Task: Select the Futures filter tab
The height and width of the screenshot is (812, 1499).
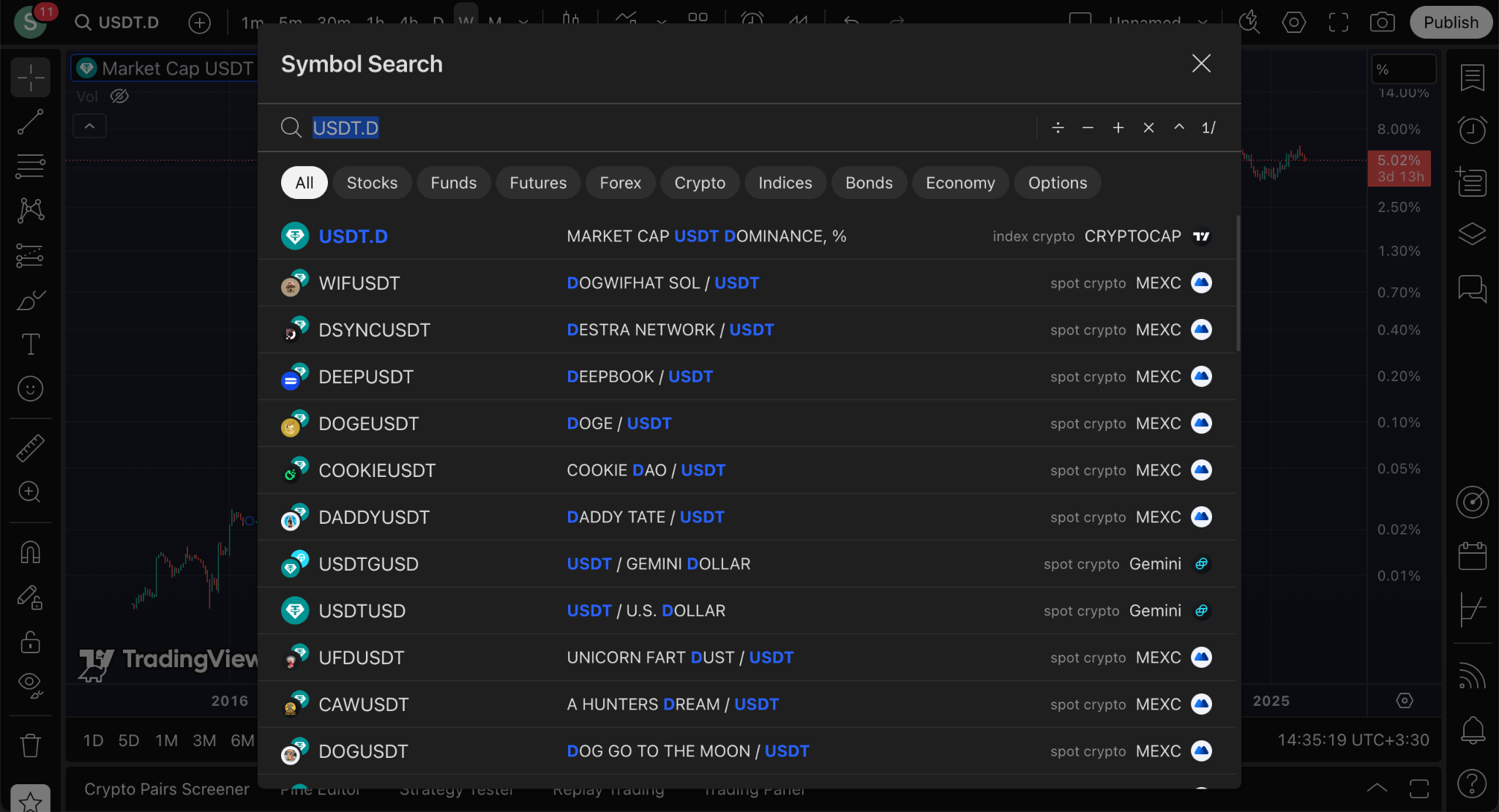Action: pyautogui.click(x=538, y=183)
